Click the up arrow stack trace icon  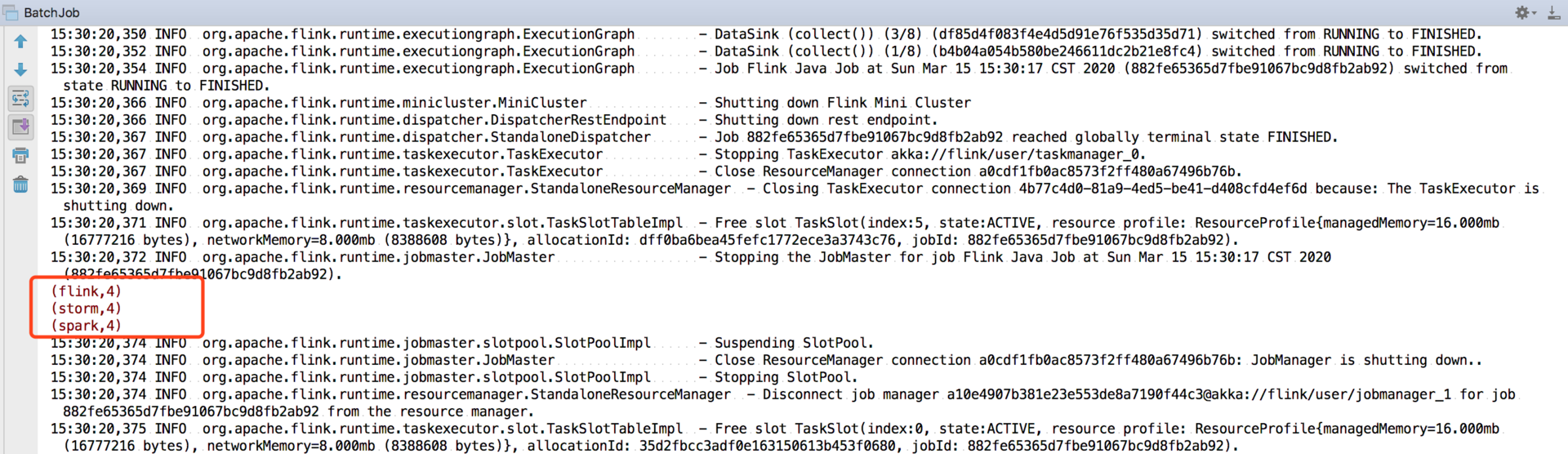[x=20, y=41]
